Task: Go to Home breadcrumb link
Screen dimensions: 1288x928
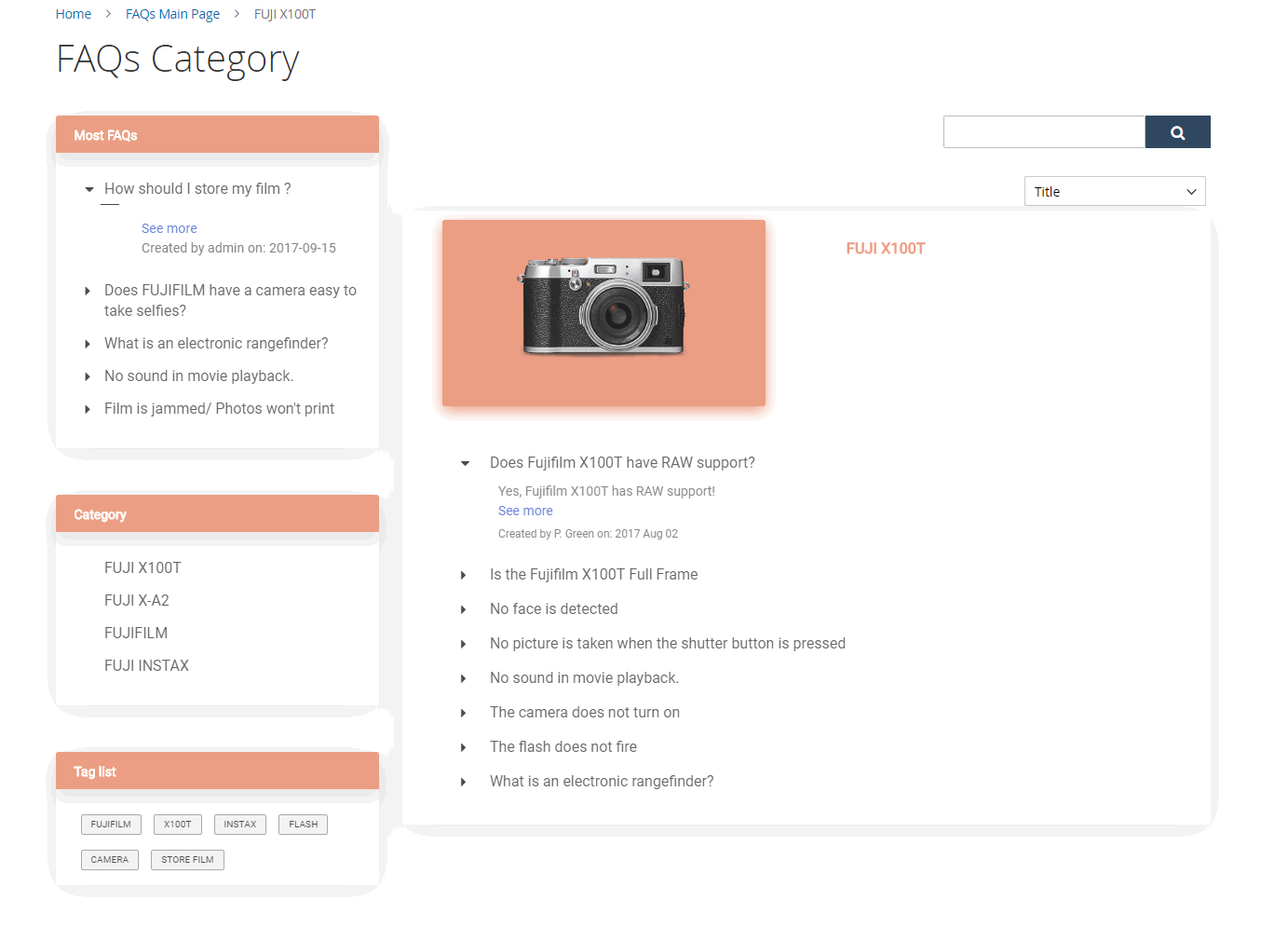Action: click(x=74, y=14)
